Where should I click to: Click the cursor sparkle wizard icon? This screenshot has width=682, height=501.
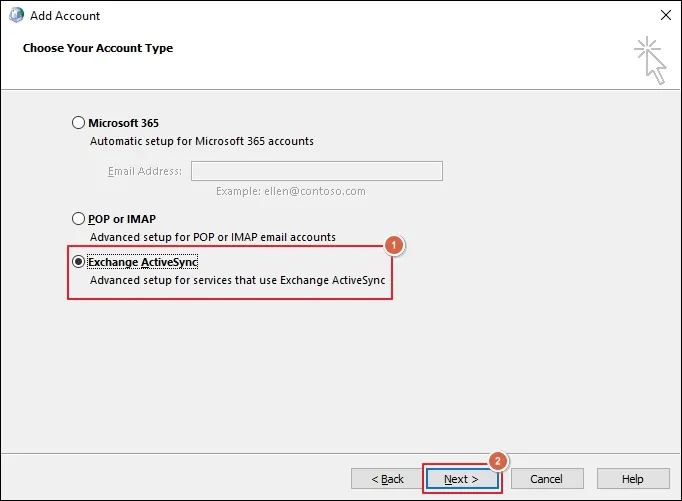(650, 60)
